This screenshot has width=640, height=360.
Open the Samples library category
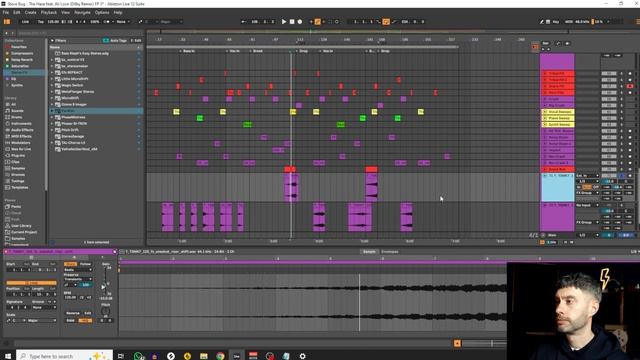18,168
